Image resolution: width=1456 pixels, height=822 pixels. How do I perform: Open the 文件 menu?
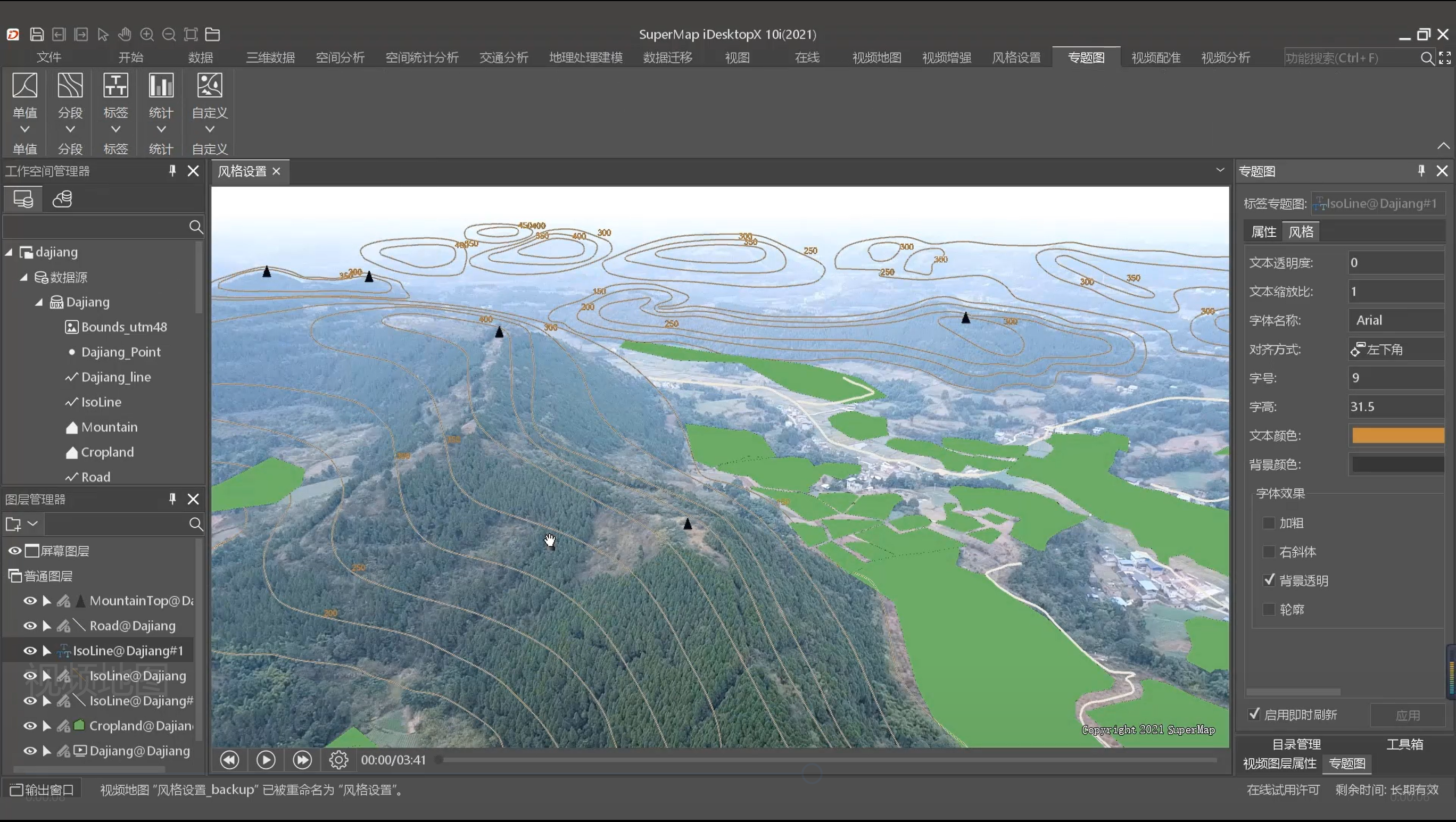(48, 57)
